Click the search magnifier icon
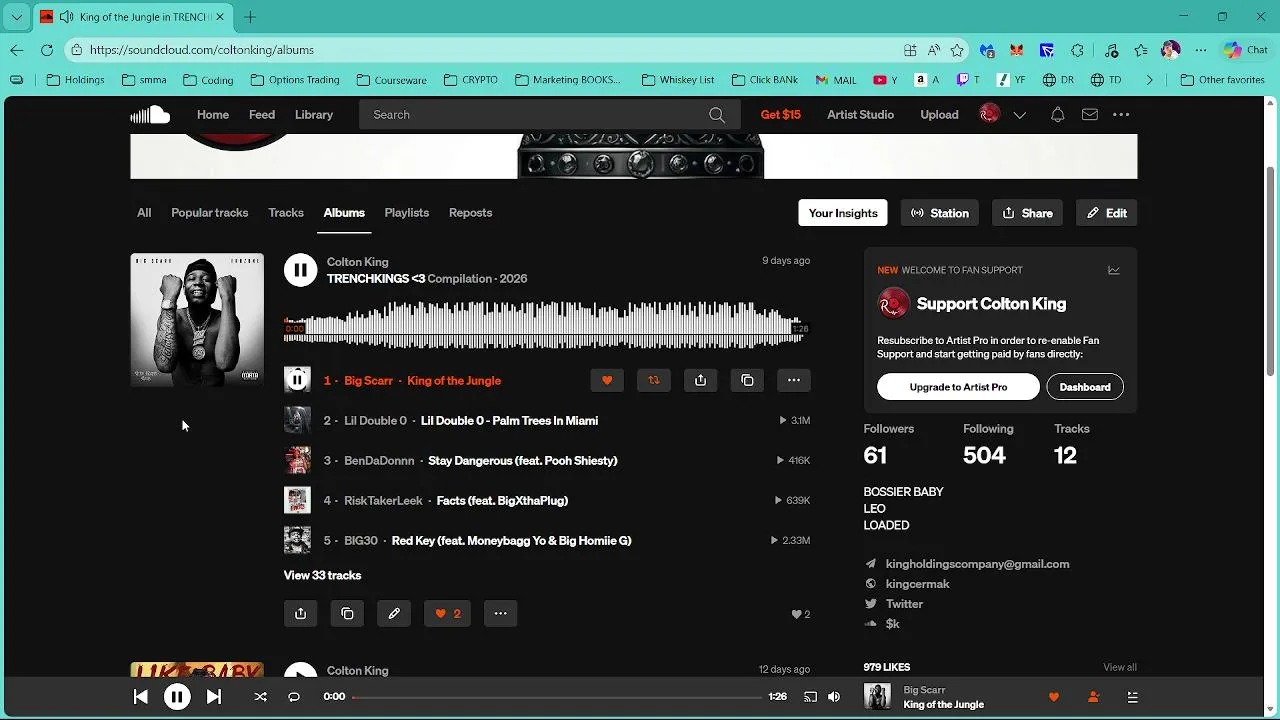Image resolution: width=1280 pixels, height=720 pixels. point(717,115)
